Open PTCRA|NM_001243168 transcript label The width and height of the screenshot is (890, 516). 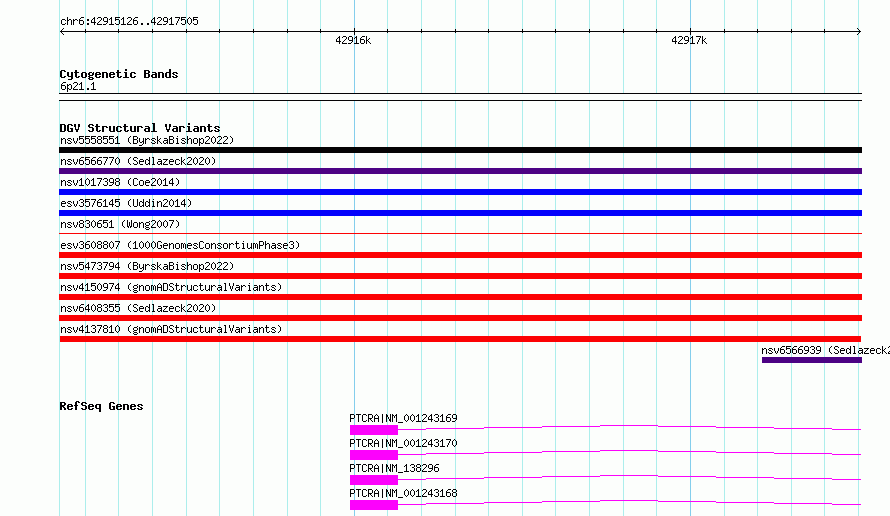[x=403, y=493]
